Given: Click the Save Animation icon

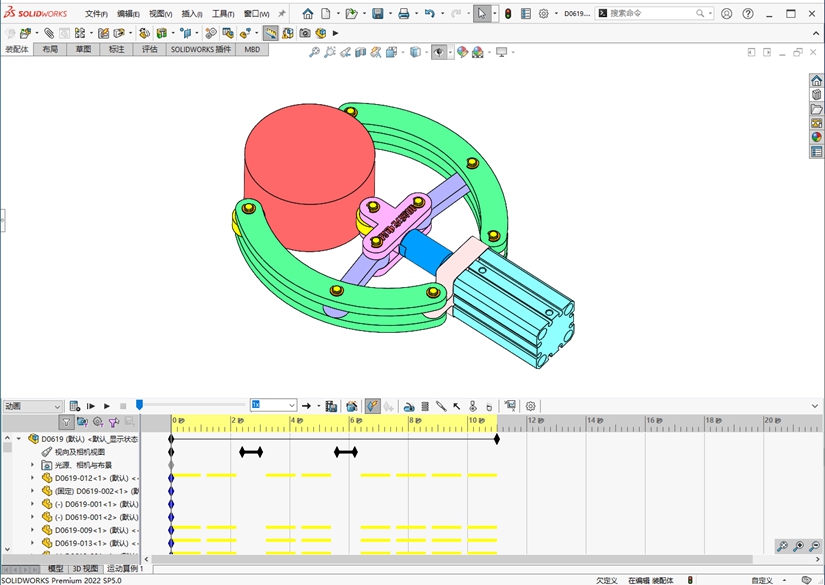Looking at the screenshot, I should click(x=331, y=406).
